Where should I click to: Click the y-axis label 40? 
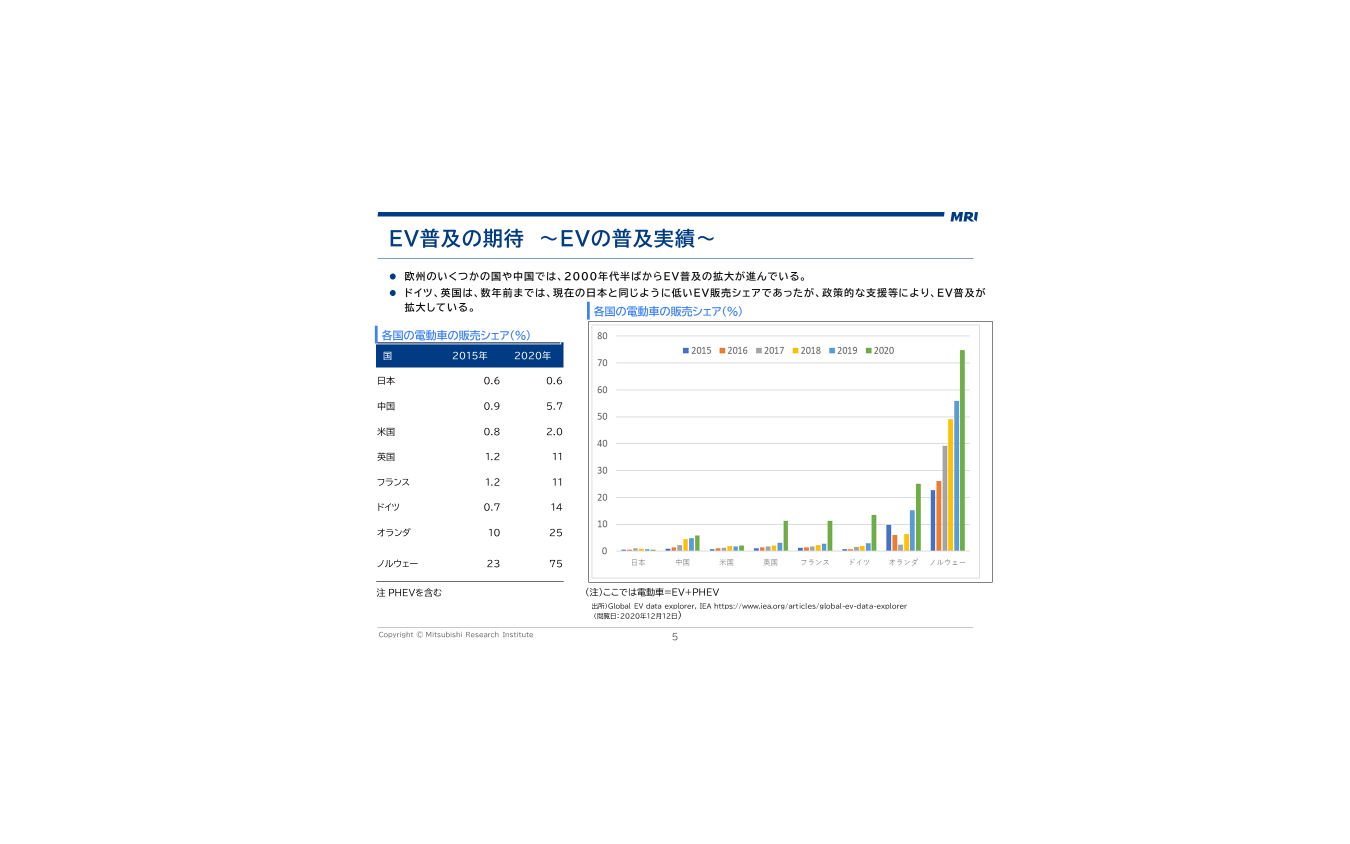point(602,444)
